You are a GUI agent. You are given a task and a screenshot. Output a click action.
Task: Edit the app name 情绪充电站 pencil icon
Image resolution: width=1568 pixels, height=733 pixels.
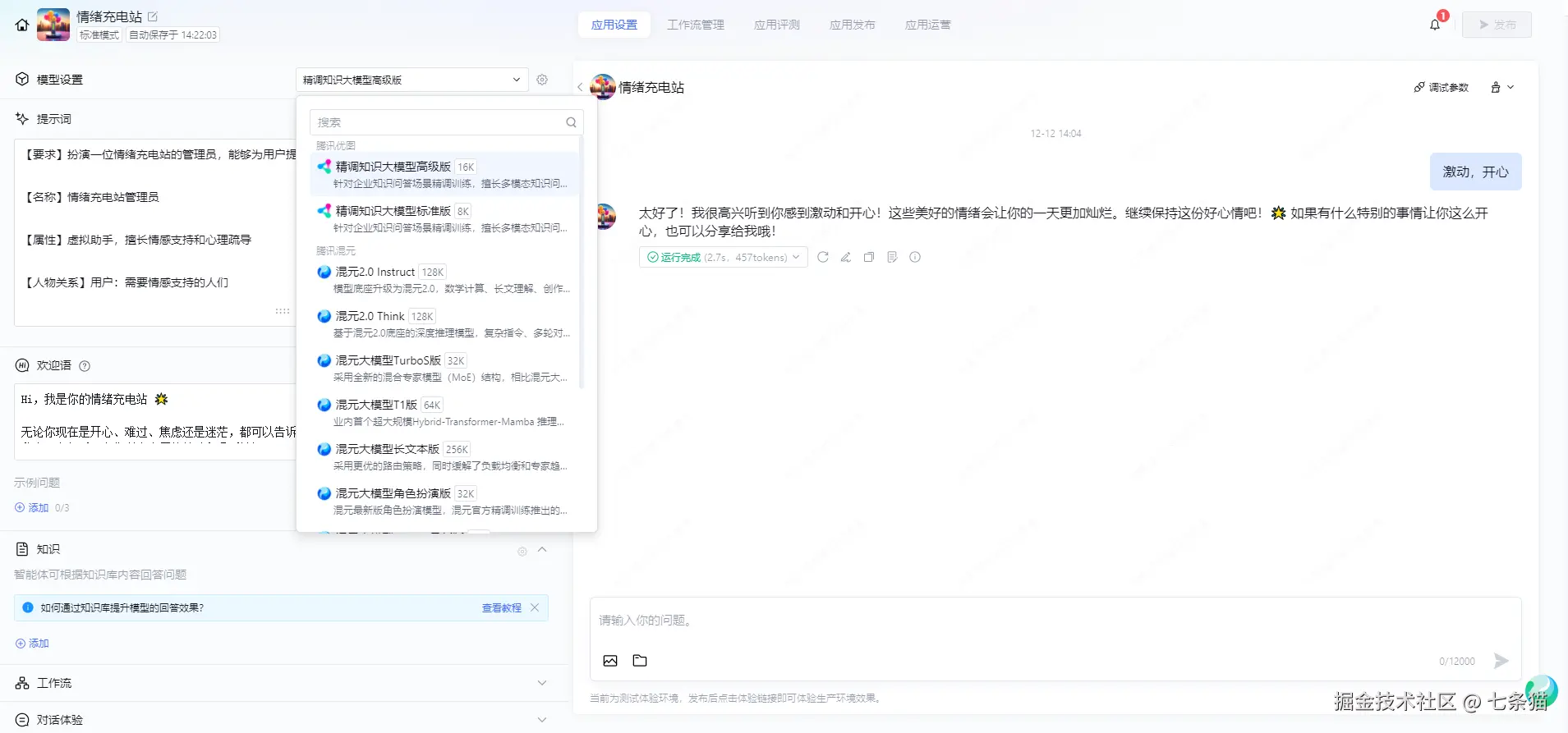(153, 16)
